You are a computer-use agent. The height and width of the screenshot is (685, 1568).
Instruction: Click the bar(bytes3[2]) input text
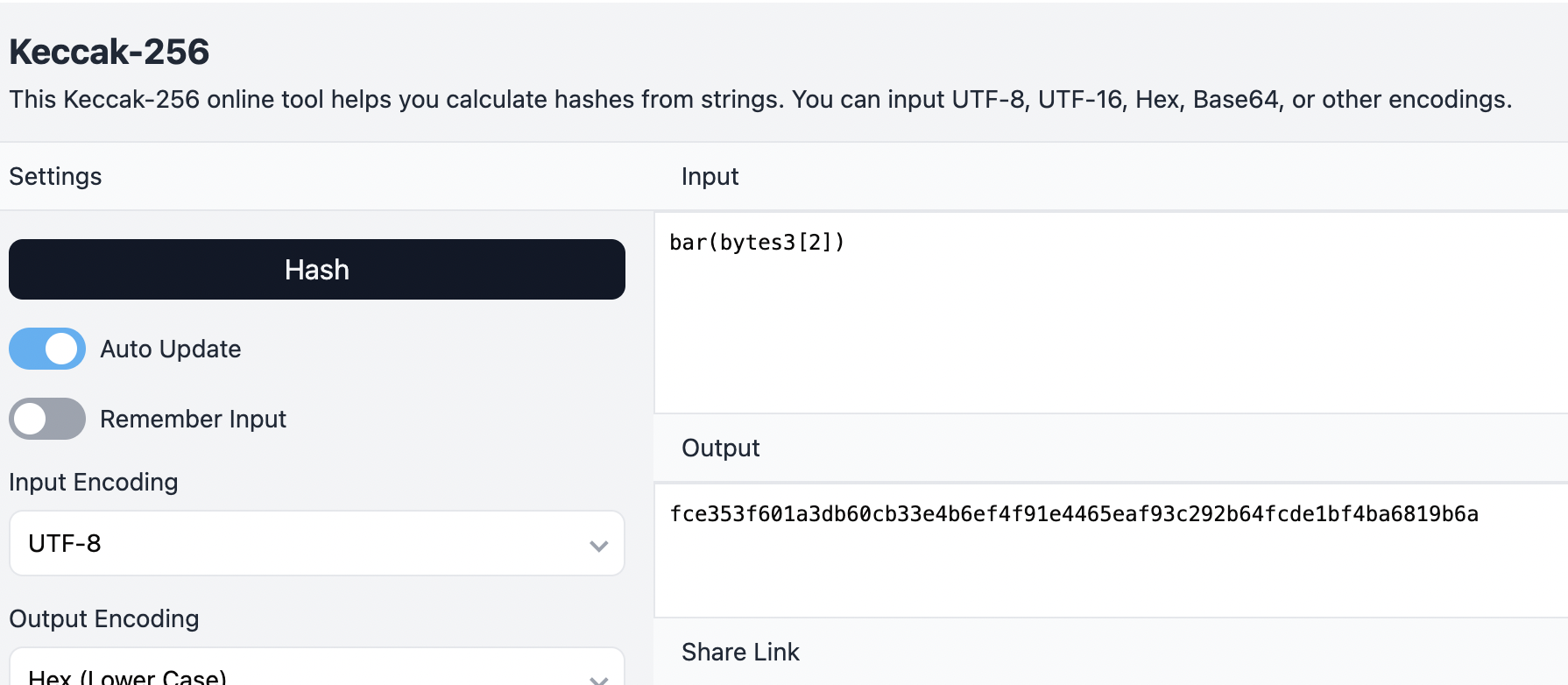click(757, 243)
